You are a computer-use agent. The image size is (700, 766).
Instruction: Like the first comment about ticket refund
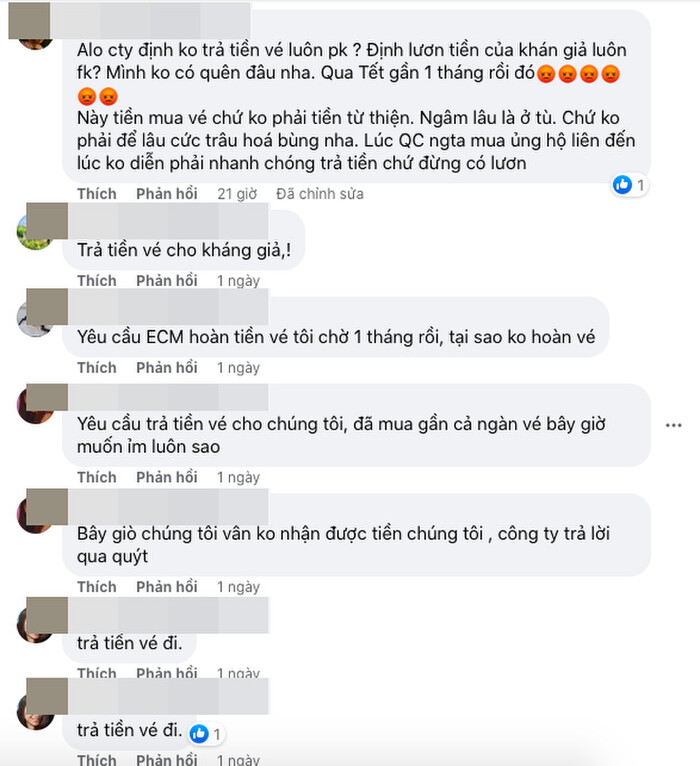[x=97, y=194]
